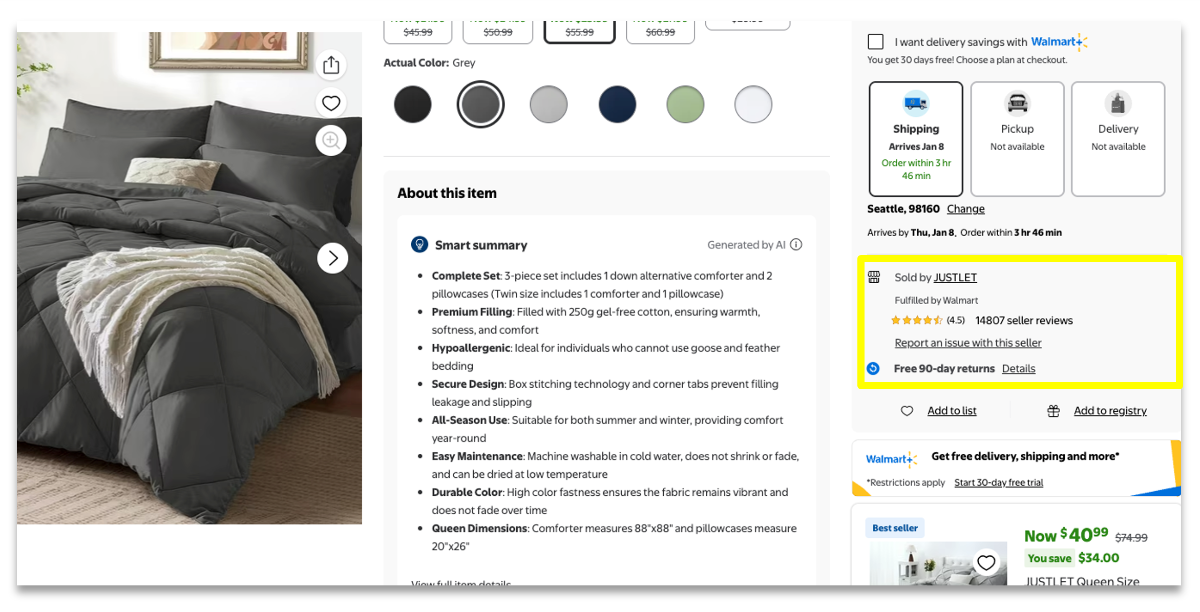1200x612 pixels.
Task: Choose the navy blue color swatch
Action: [x=617, y=104]
